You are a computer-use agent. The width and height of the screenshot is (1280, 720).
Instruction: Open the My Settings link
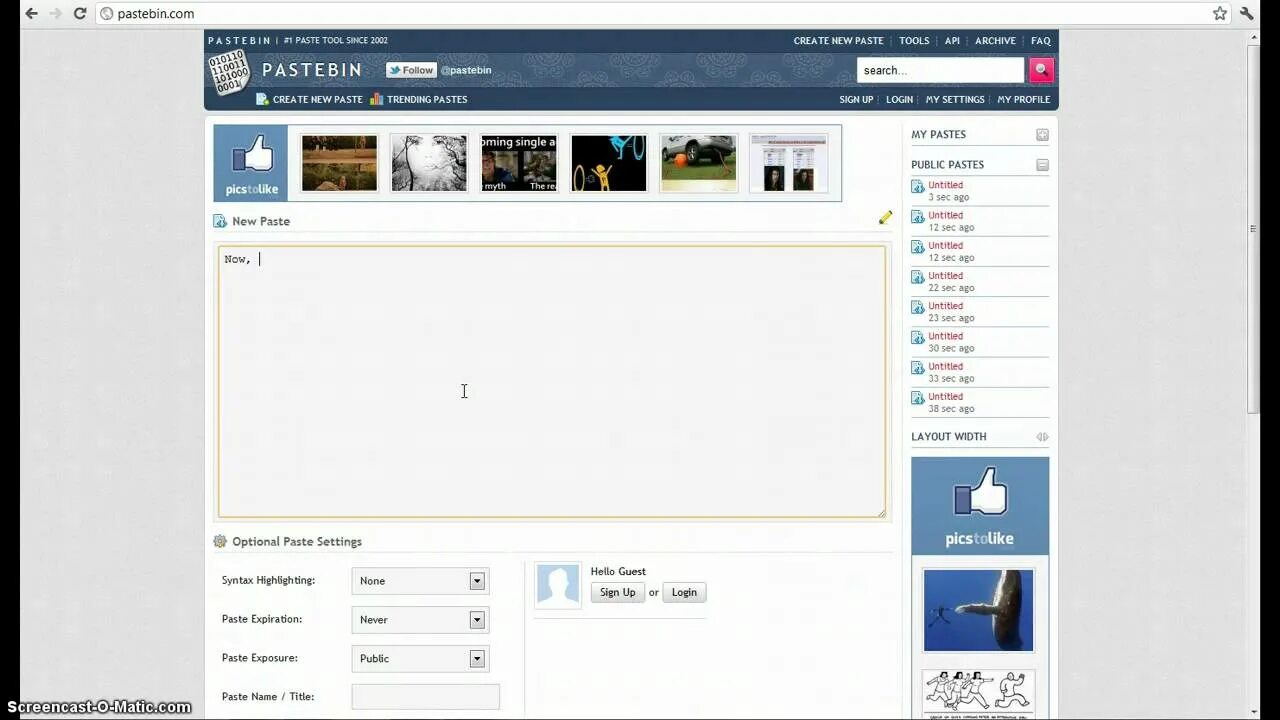[955, 100]
